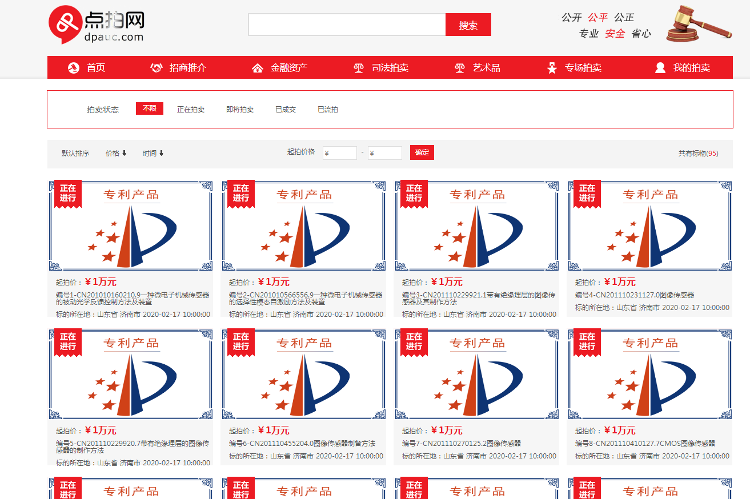Open thumbnail of patent 编号2-CN201010566556.9
This screenshot has width=750, height=499.
[304, 226]
